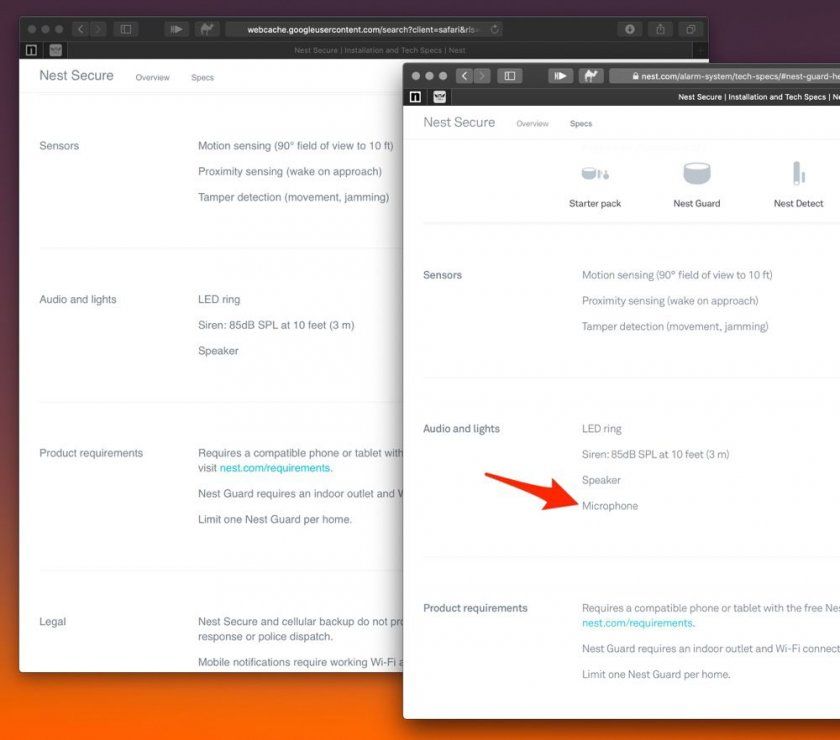Viewport: 840px width, 740px height.
Task: Toggle the sidebar in the webcache window
Action: click(126, 29)
